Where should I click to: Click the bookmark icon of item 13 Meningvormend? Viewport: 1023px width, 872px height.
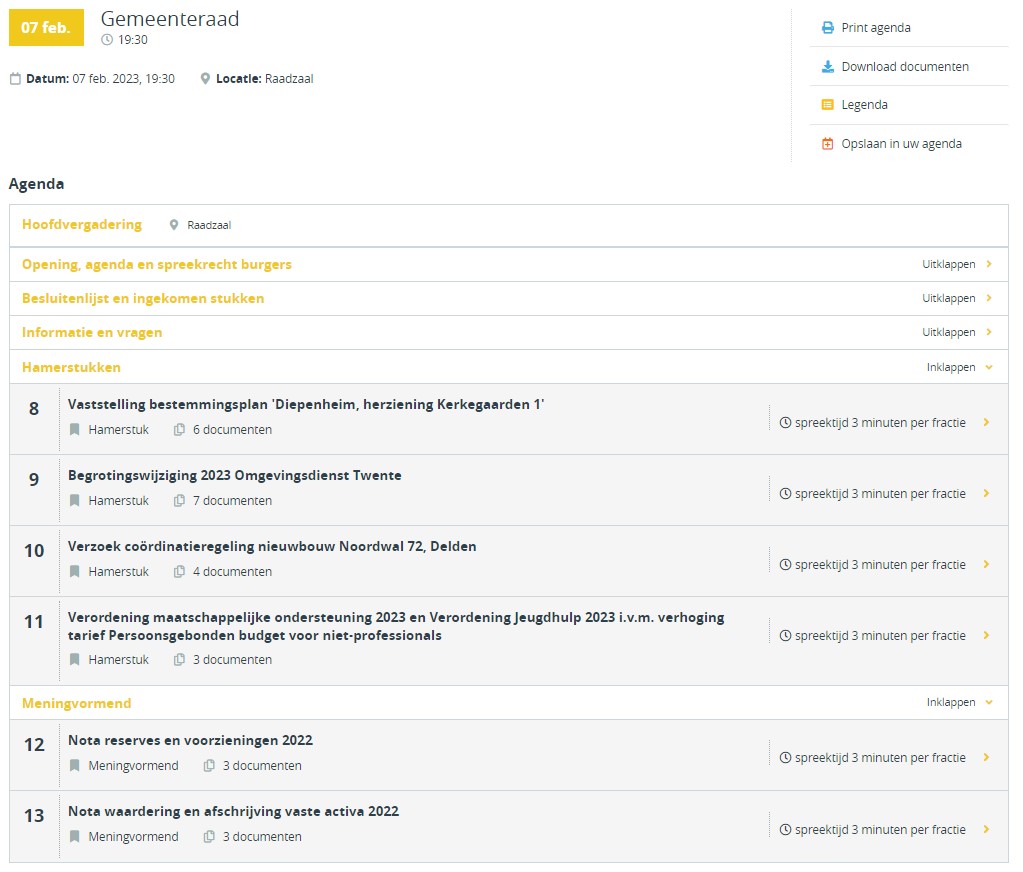[x=74, y=837]
